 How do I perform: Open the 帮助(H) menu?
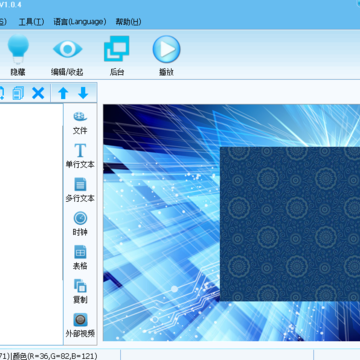pyautogui.click(x=128, y=22)
